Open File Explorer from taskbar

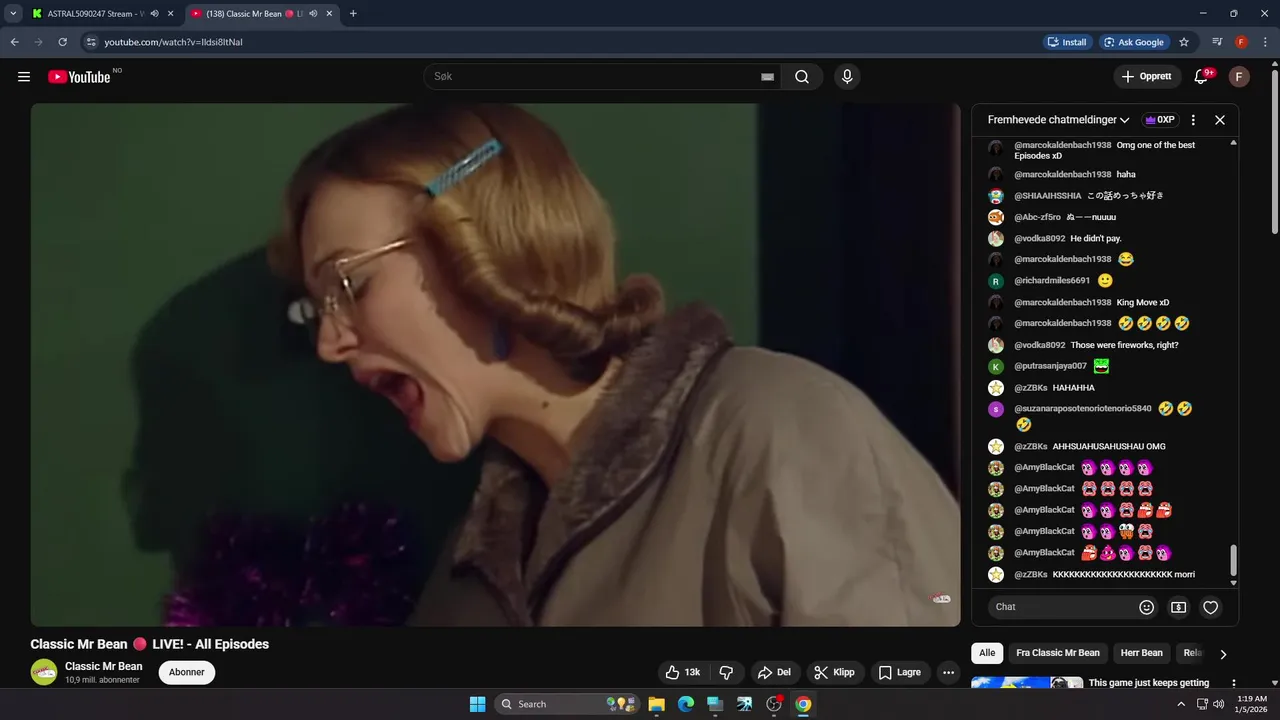tap(657, 704)
